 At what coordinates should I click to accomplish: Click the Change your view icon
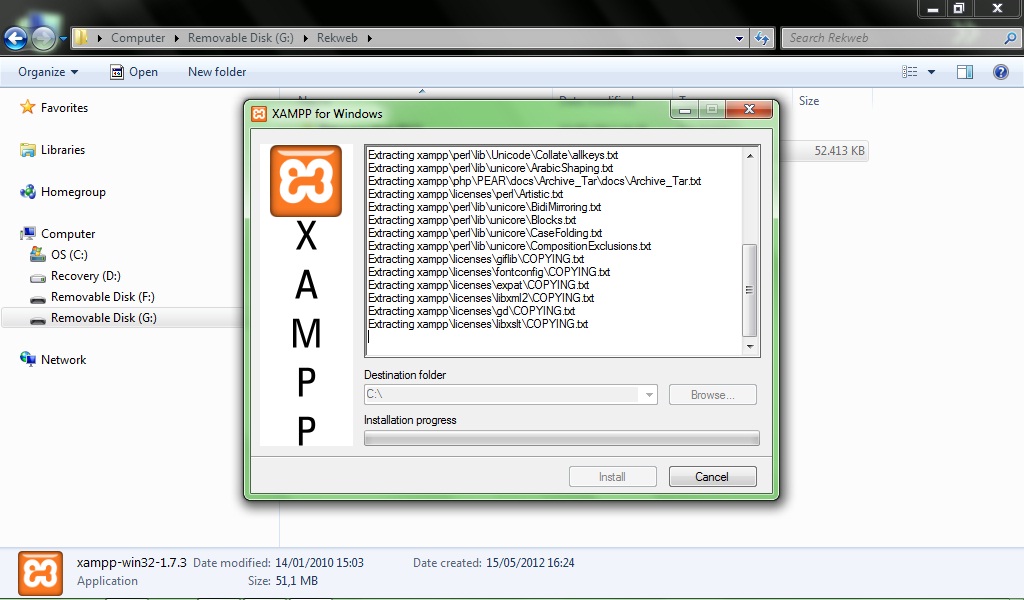pyautogui.click(x=910, y=71)
